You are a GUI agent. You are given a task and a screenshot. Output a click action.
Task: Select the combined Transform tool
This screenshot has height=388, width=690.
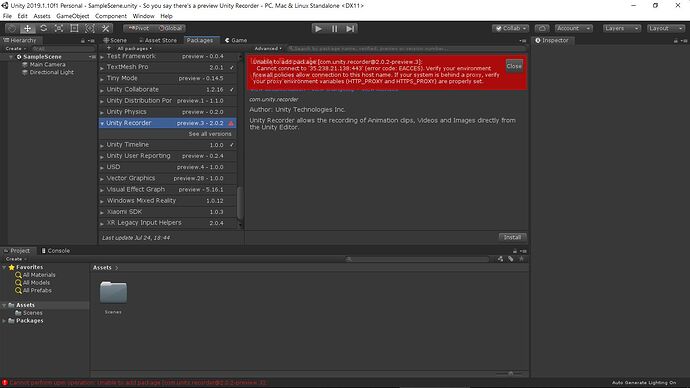[x=90, y=28]
